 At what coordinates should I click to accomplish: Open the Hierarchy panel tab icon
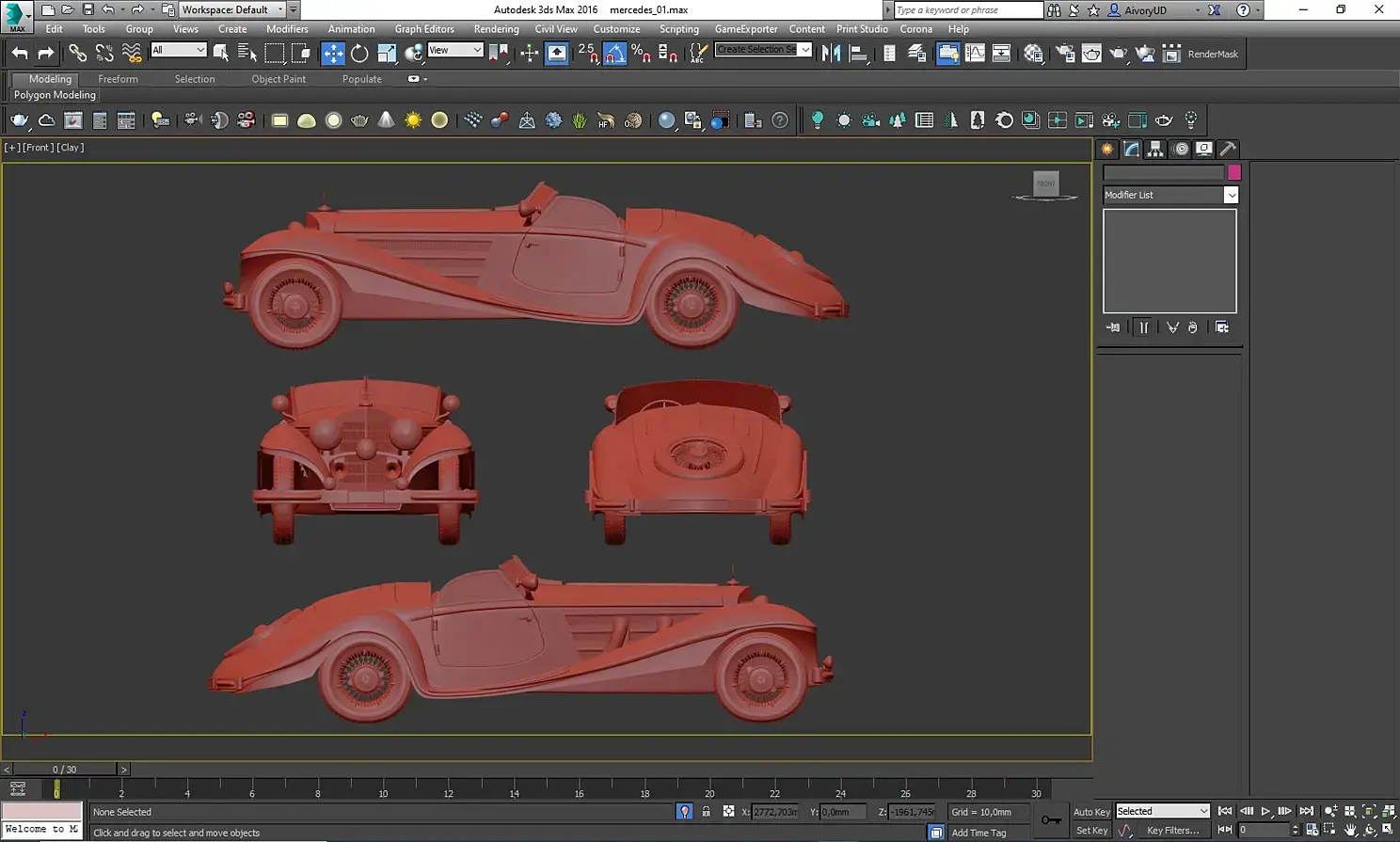tap(1155, 149)
